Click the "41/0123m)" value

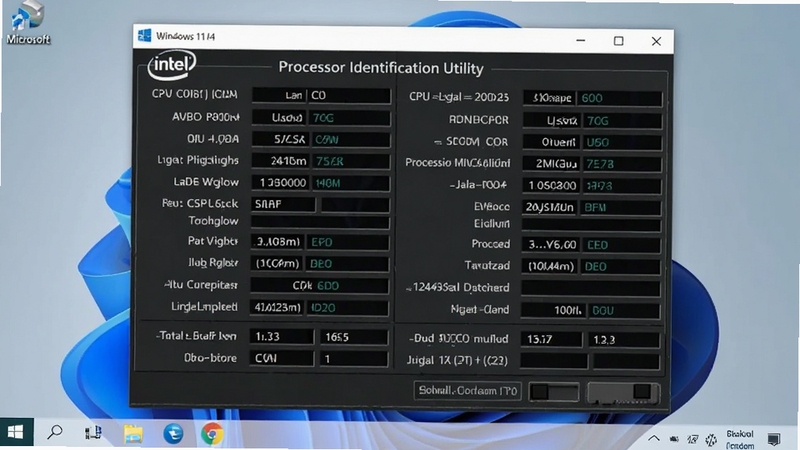(x=278, y=308)
